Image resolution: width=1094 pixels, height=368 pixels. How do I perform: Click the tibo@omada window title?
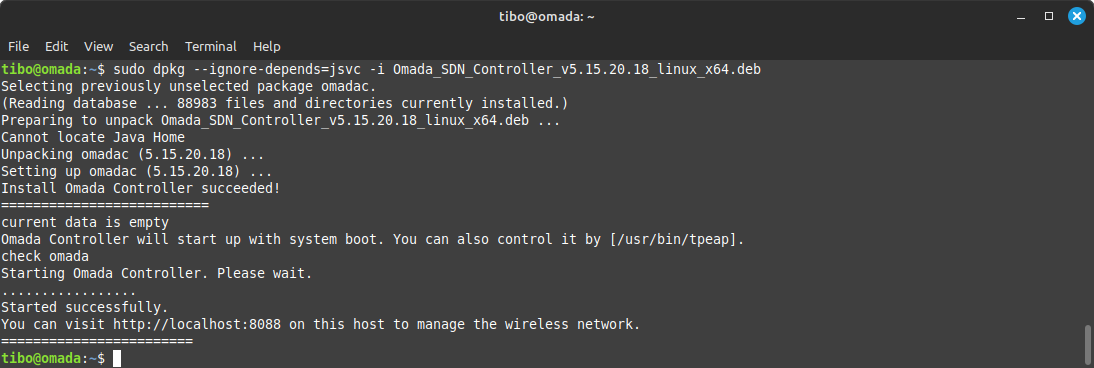(x=546, y=17)
